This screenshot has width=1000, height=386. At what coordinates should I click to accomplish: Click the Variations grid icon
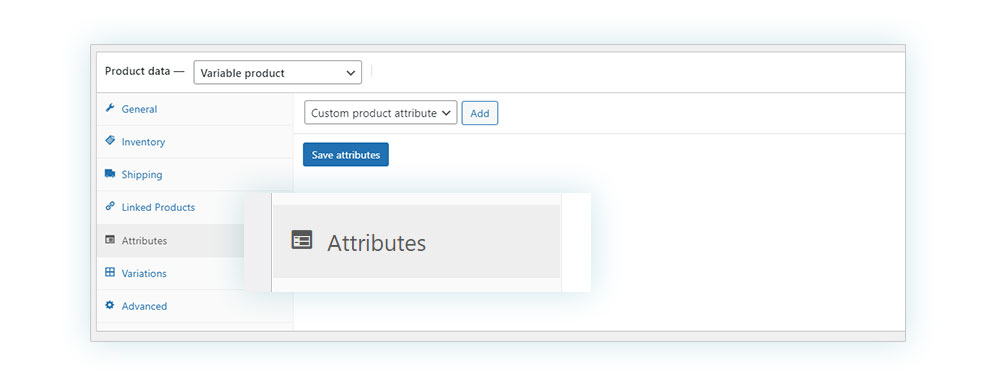[110, 272]
